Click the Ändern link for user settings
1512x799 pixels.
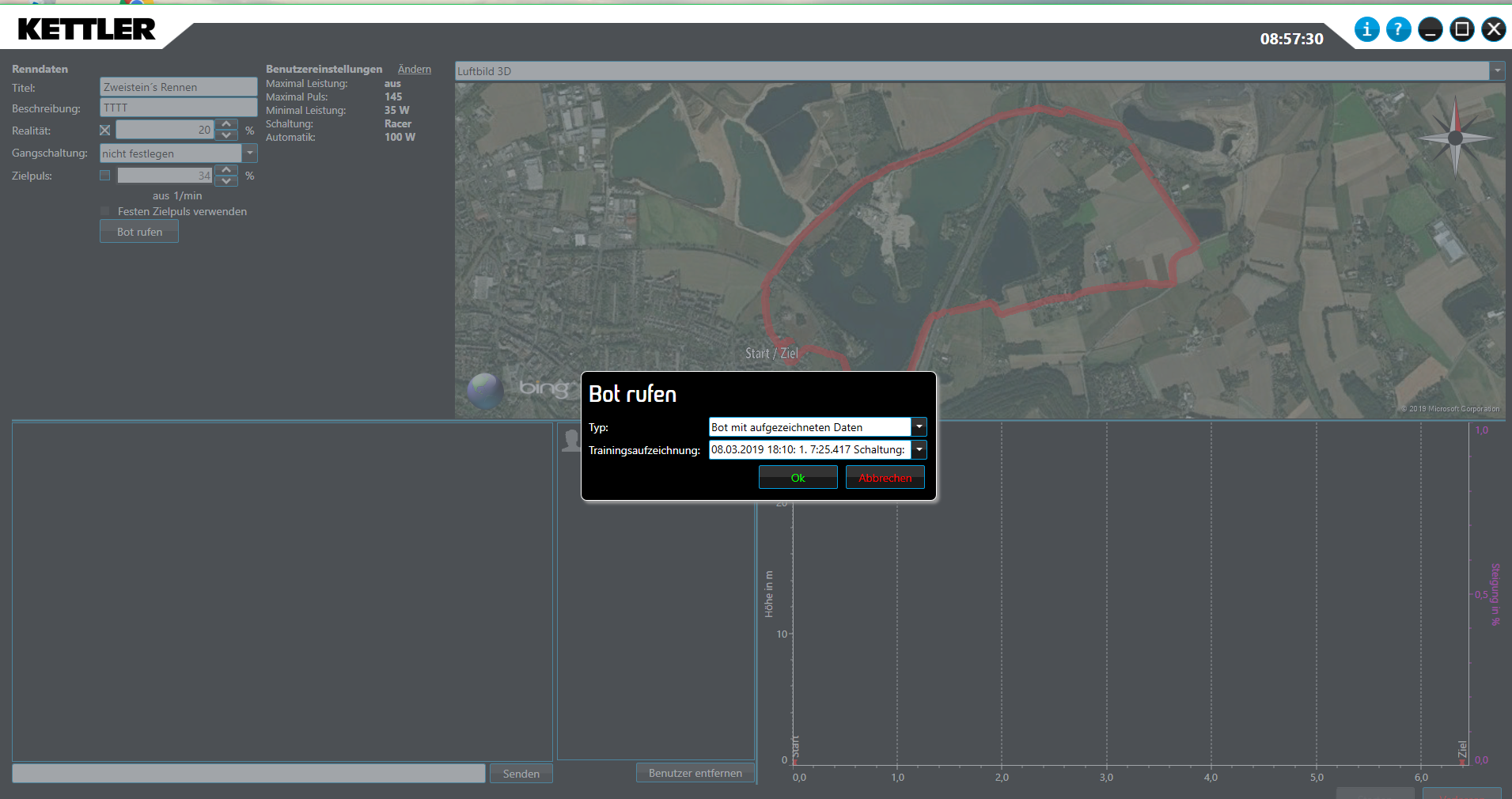[414, 70]
